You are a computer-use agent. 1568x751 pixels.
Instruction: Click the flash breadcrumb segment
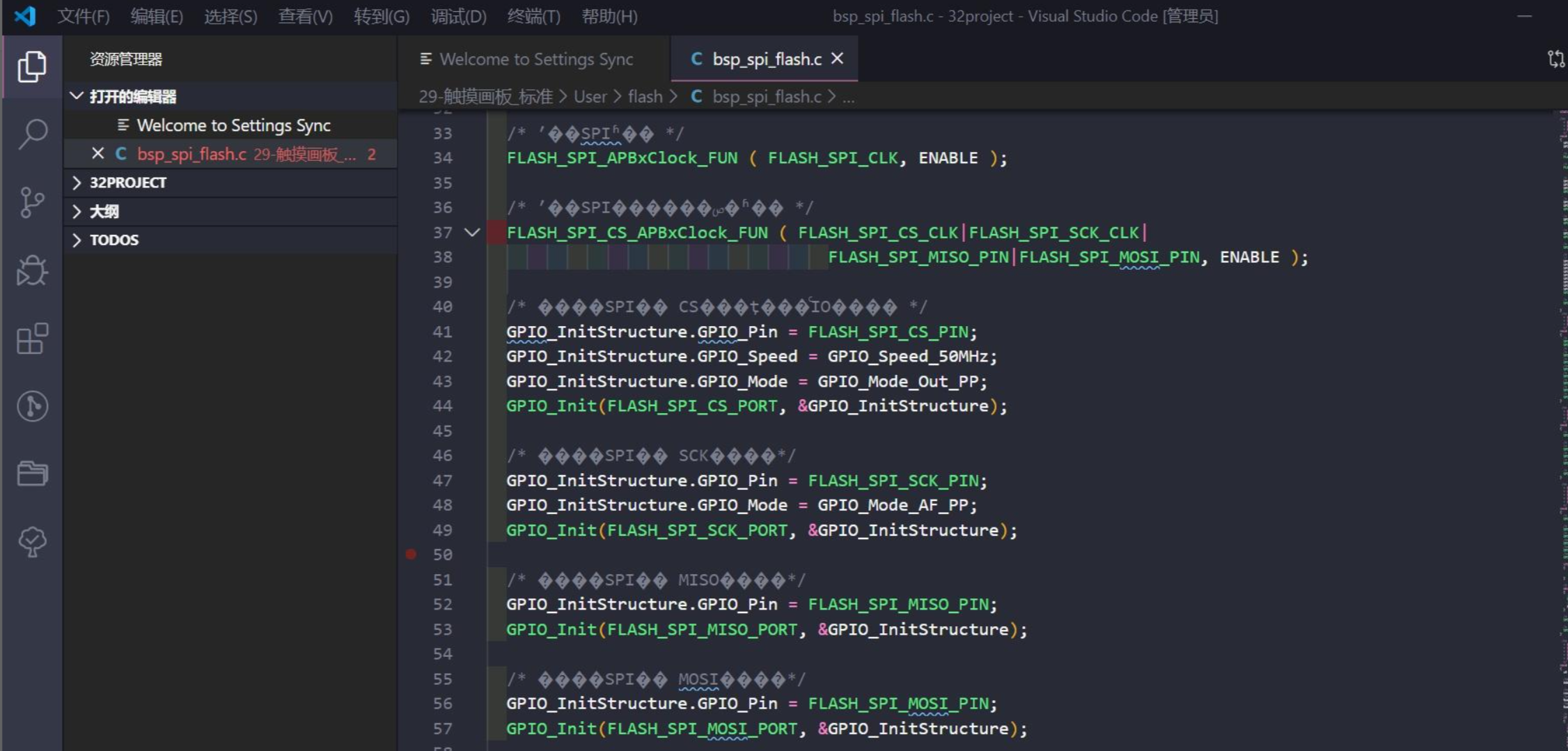tap(645, 97)
